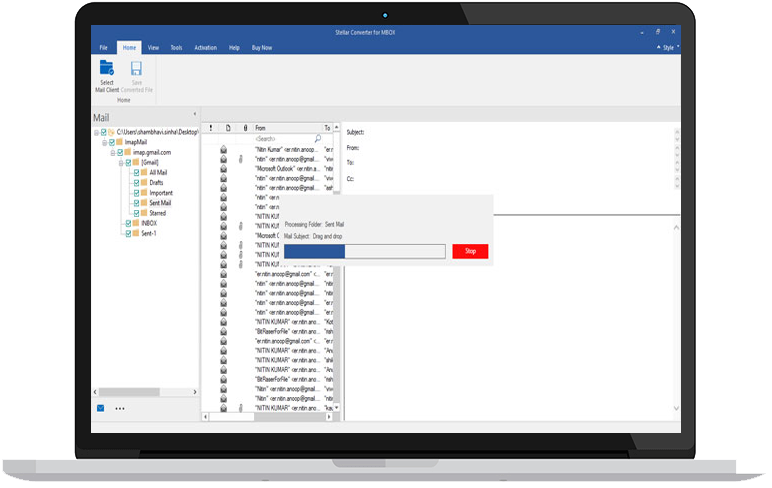Open the View ribbon tab

[153, 47]
